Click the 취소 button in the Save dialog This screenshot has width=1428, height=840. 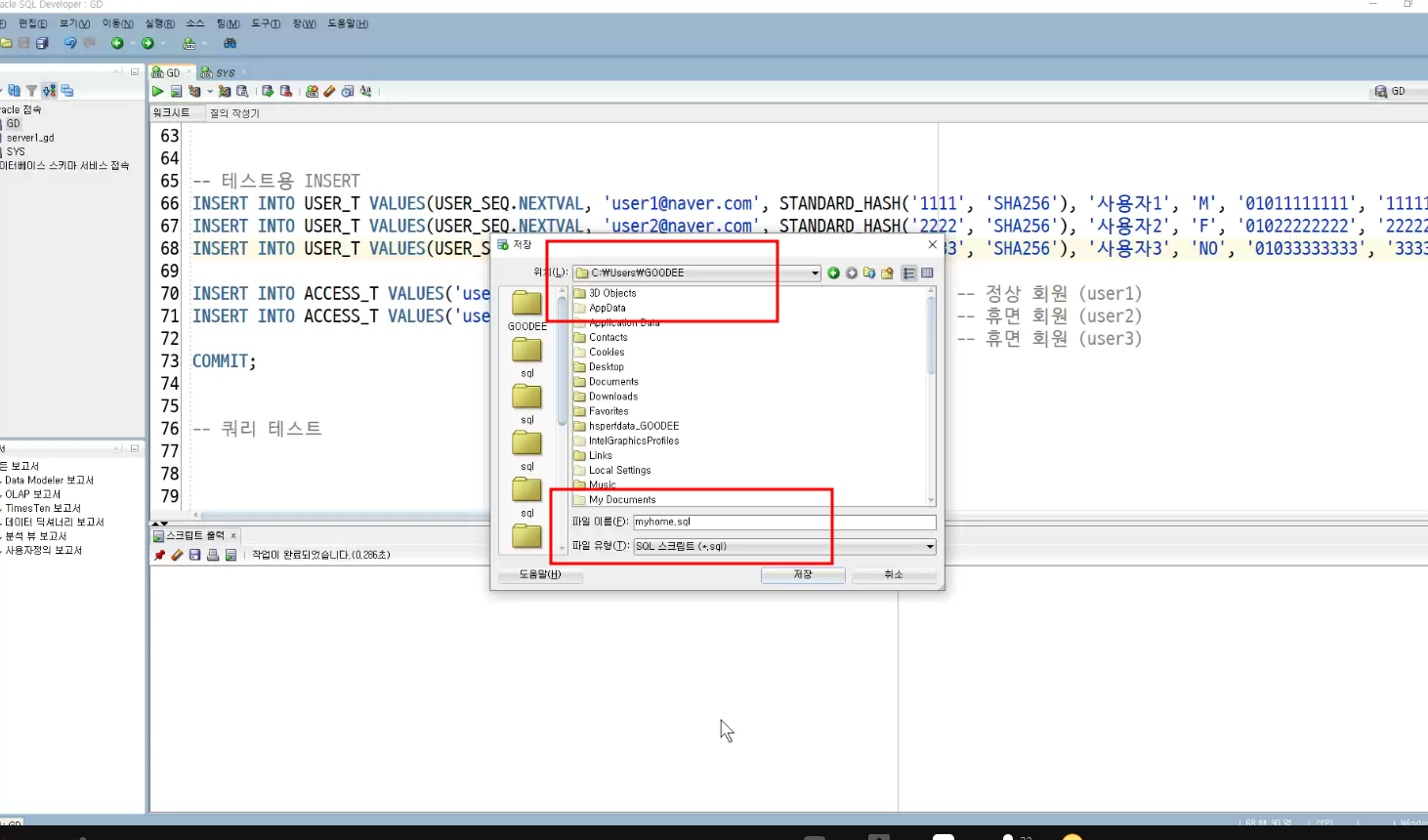[894, 574]
